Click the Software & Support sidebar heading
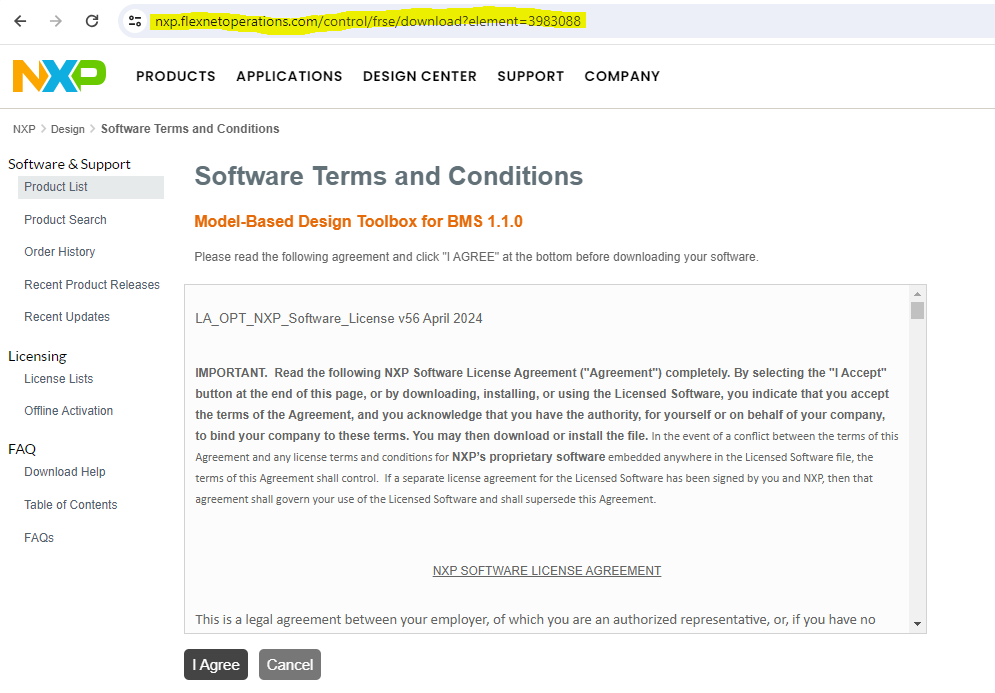995x693 pixels. [x=69, y=164]
